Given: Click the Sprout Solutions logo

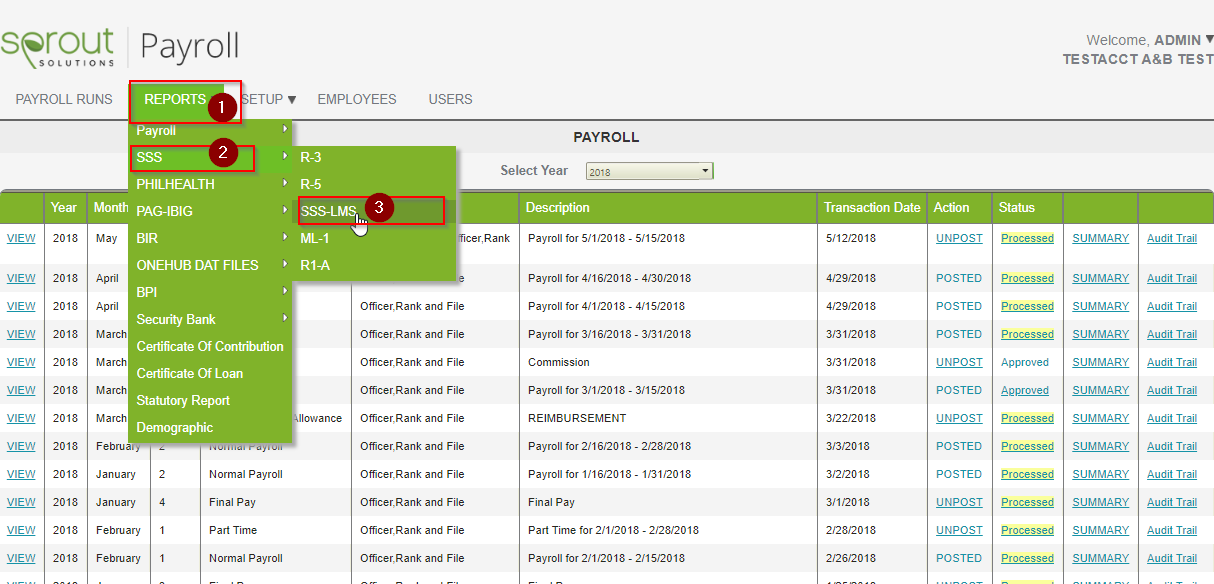Looking at the screenshot, I should [x=58, y=47].
